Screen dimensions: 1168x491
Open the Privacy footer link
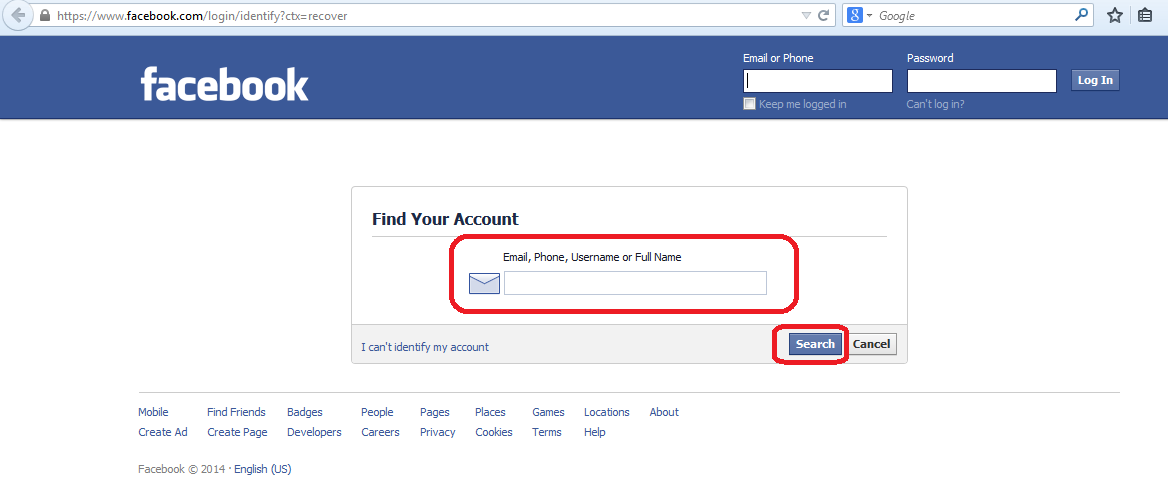[x=437, y=432]
